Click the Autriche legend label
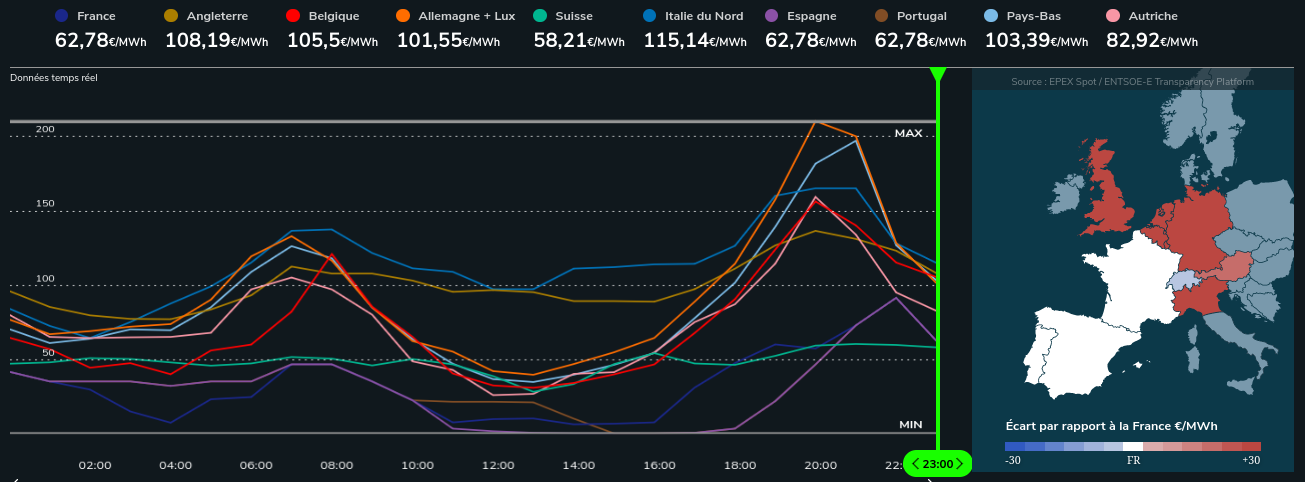 pos(1152,16)
